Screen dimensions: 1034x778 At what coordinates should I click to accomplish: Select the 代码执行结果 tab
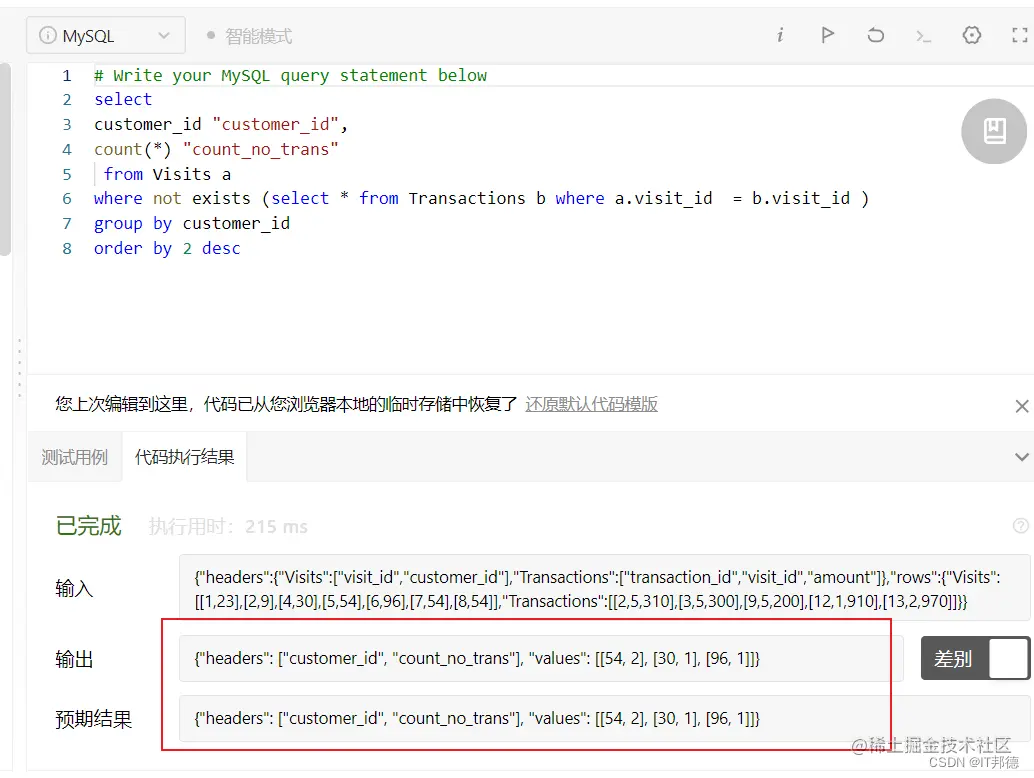185,457
